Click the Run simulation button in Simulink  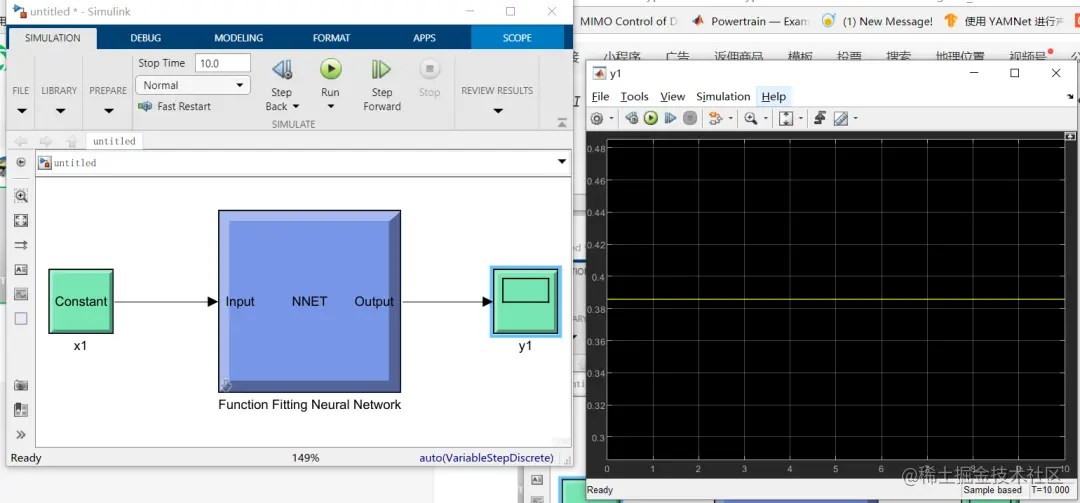point(331,69)
